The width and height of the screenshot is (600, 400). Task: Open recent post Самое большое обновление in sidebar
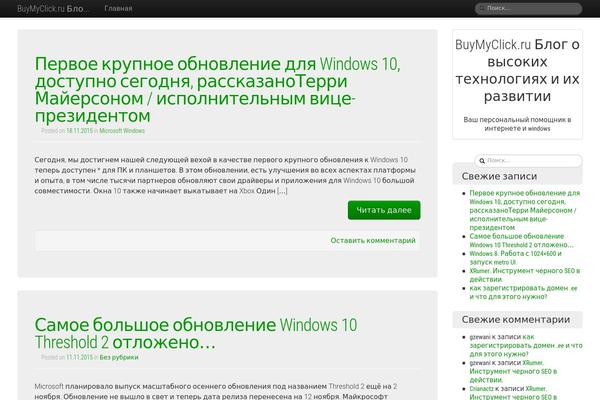point(521,240)
